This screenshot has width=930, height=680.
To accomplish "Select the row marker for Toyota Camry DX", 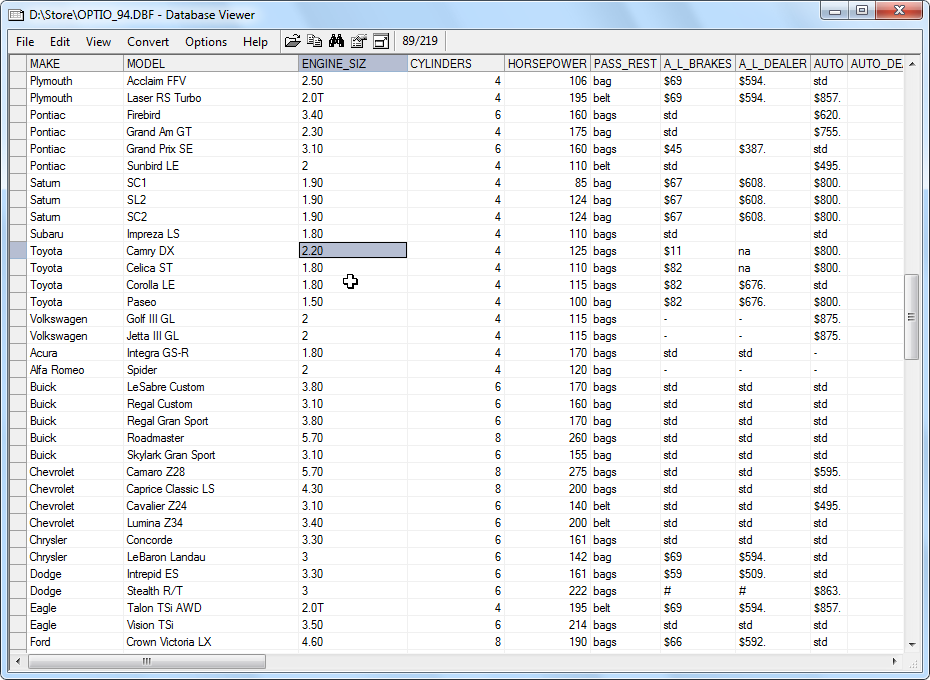I will (18, 250).
